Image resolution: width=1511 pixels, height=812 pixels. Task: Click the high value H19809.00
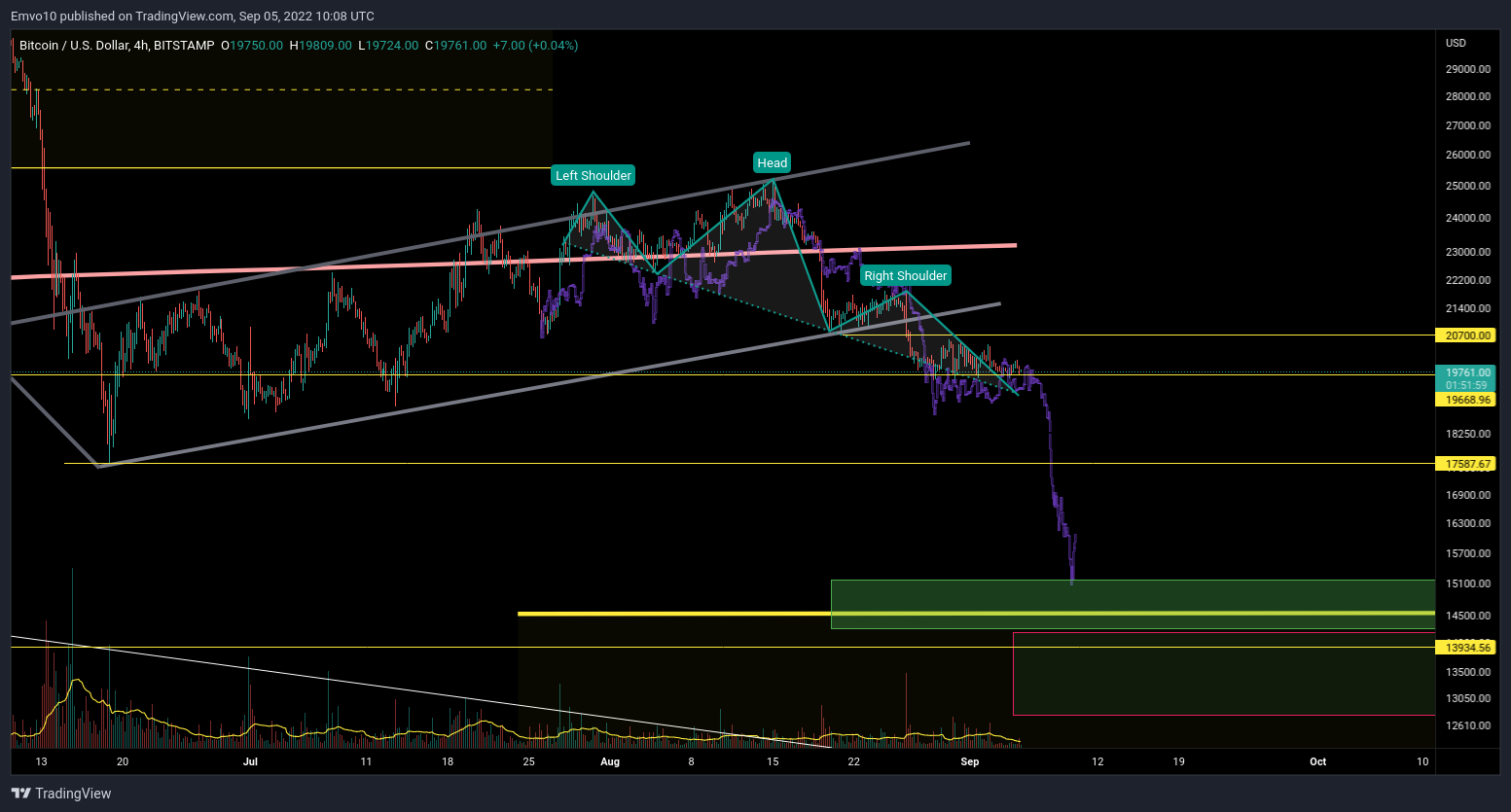point(321,46)
